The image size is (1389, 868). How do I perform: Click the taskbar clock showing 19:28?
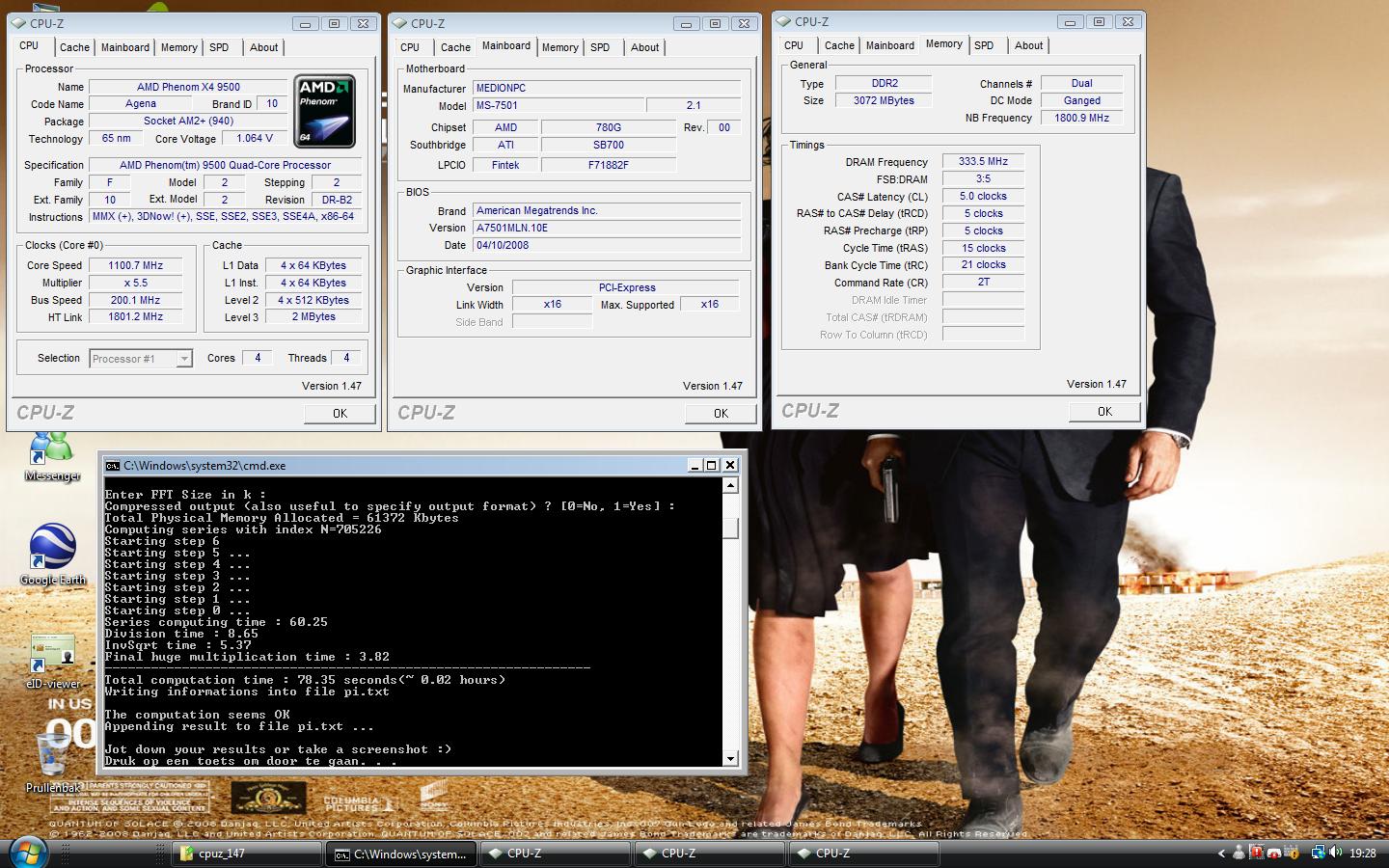click(1362, 853)
